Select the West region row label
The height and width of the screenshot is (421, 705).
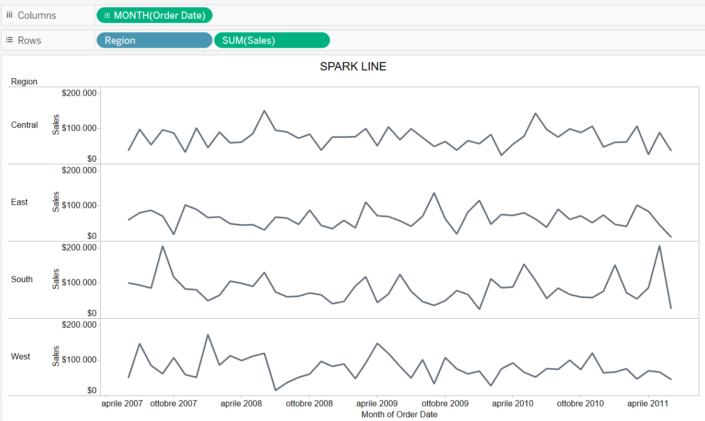click(x=21, y=356)
